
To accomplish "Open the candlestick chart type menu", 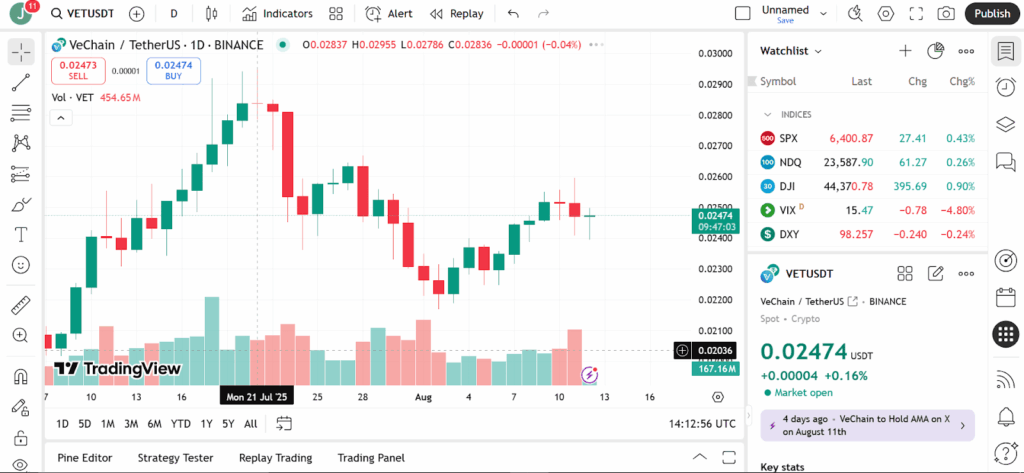I will coord(210,13).
